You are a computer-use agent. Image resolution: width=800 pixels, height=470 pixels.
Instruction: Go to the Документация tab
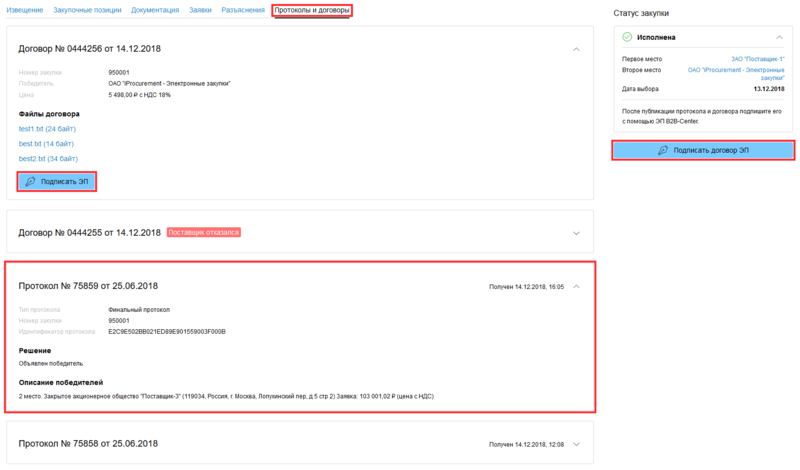155,10
